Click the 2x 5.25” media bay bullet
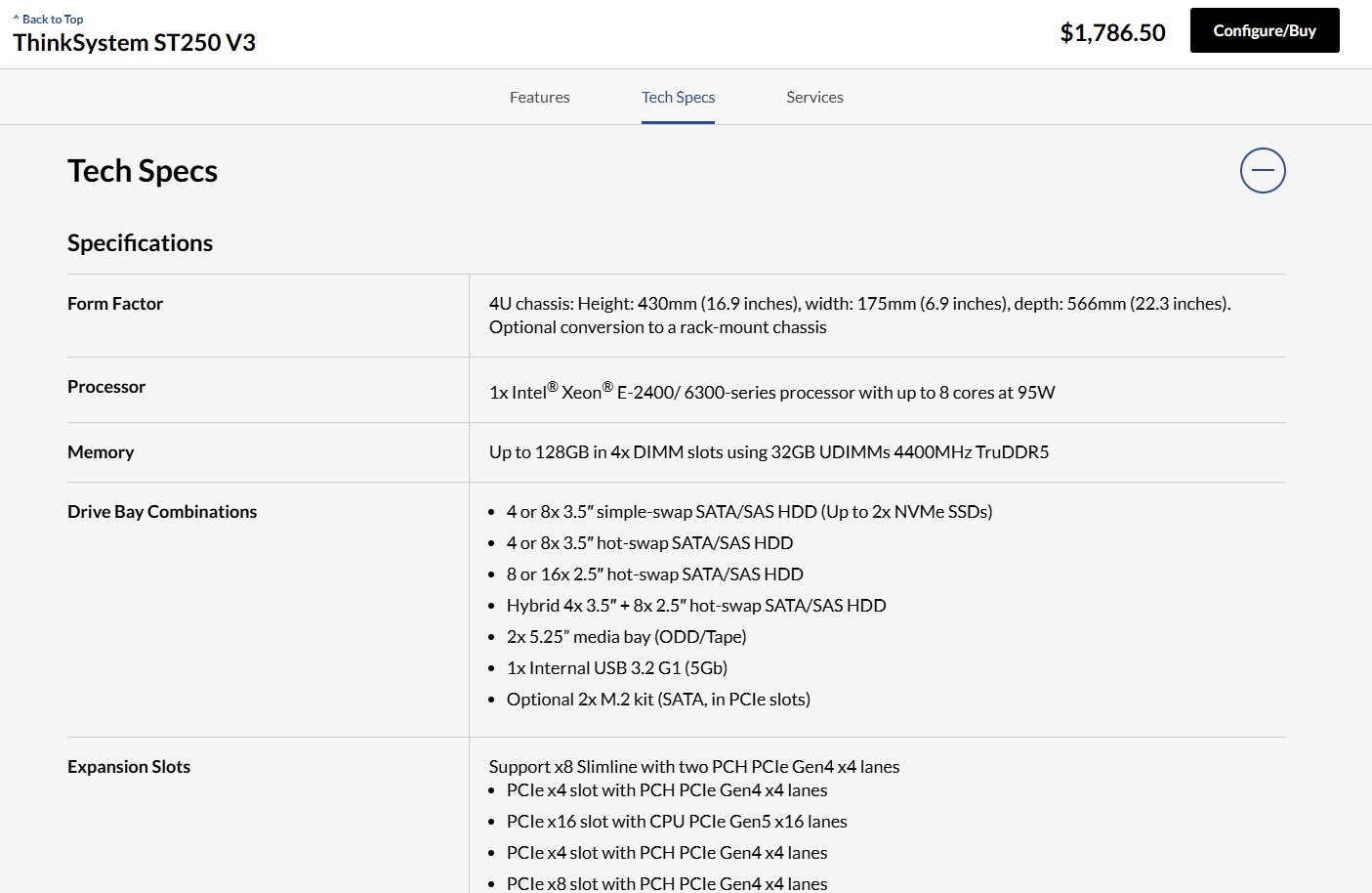This screenshot has width=1372, height=893. (x=626, y=637)
